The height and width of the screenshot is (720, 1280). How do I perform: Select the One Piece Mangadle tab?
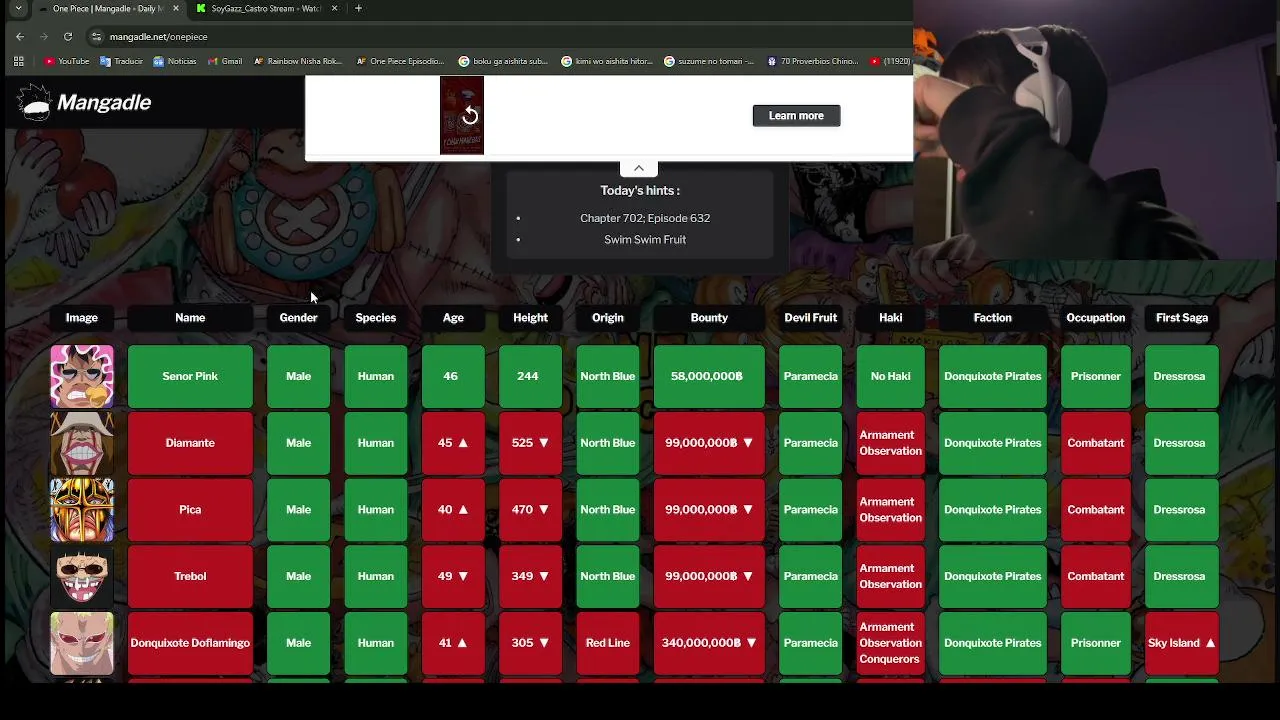pyautogui.click(x=108, y=8)
